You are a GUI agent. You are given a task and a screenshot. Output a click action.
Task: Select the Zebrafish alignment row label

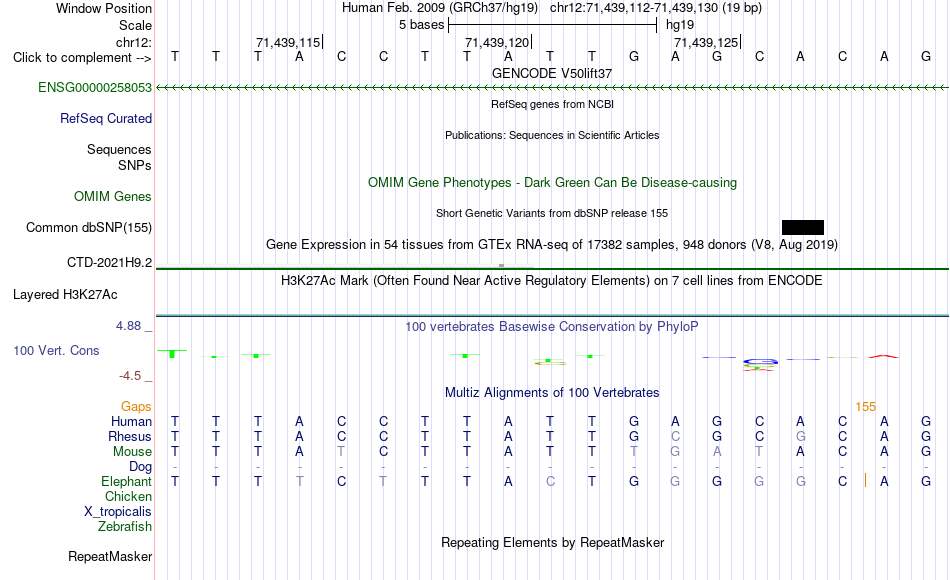[x=125, y=527]
